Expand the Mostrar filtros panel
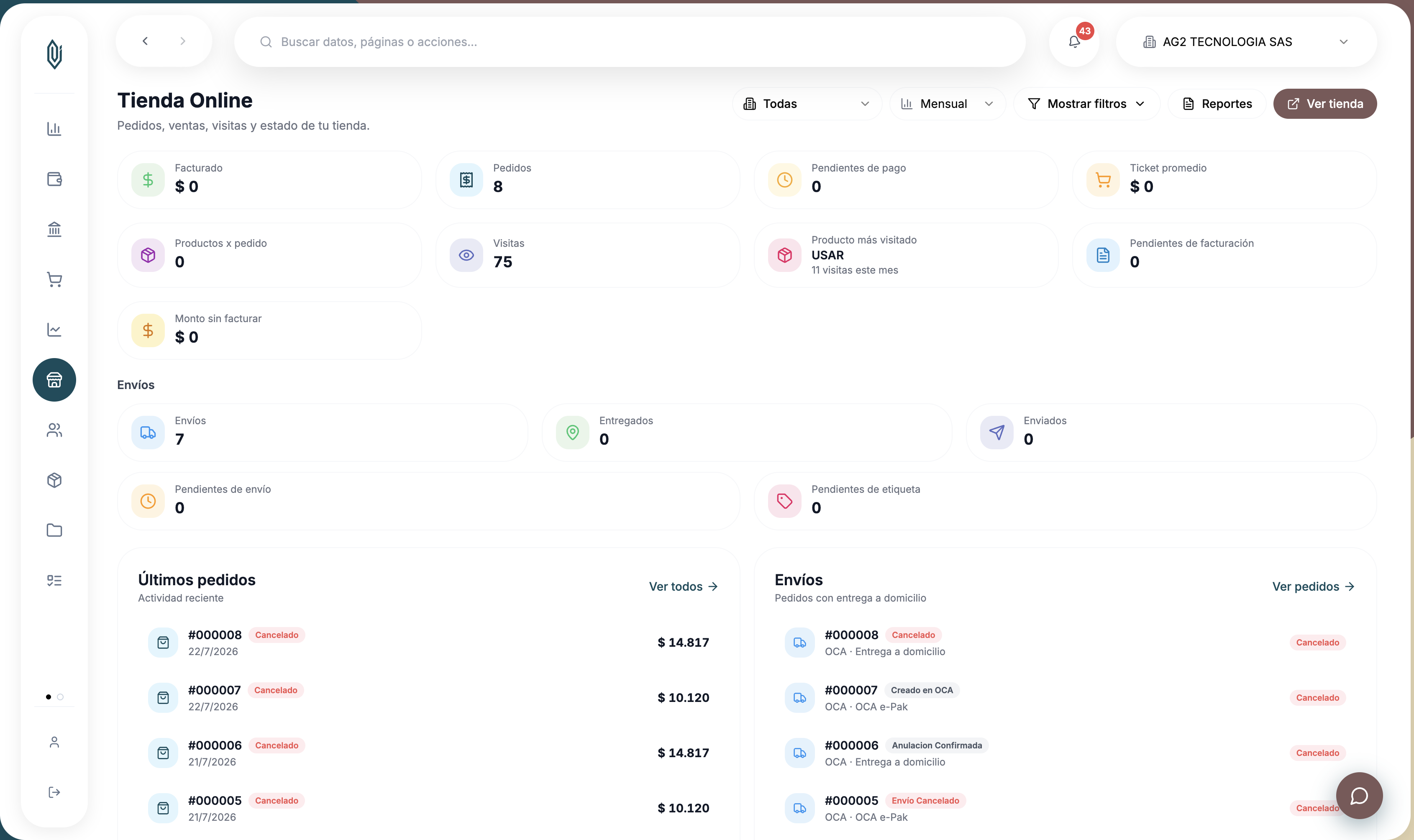 tap(1086, 104)
